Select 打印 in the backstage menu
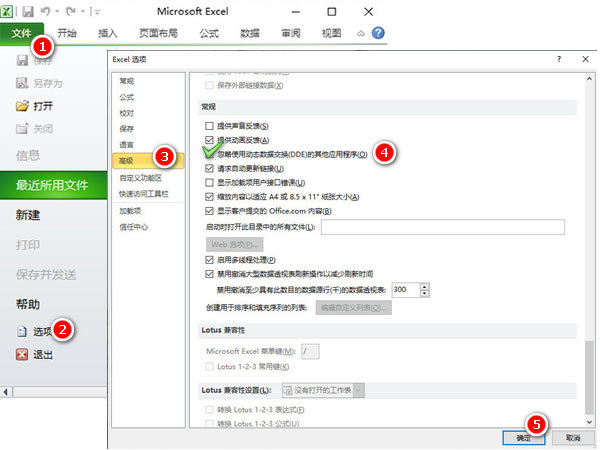The image size is (600, 450). [x=28, y=245]
